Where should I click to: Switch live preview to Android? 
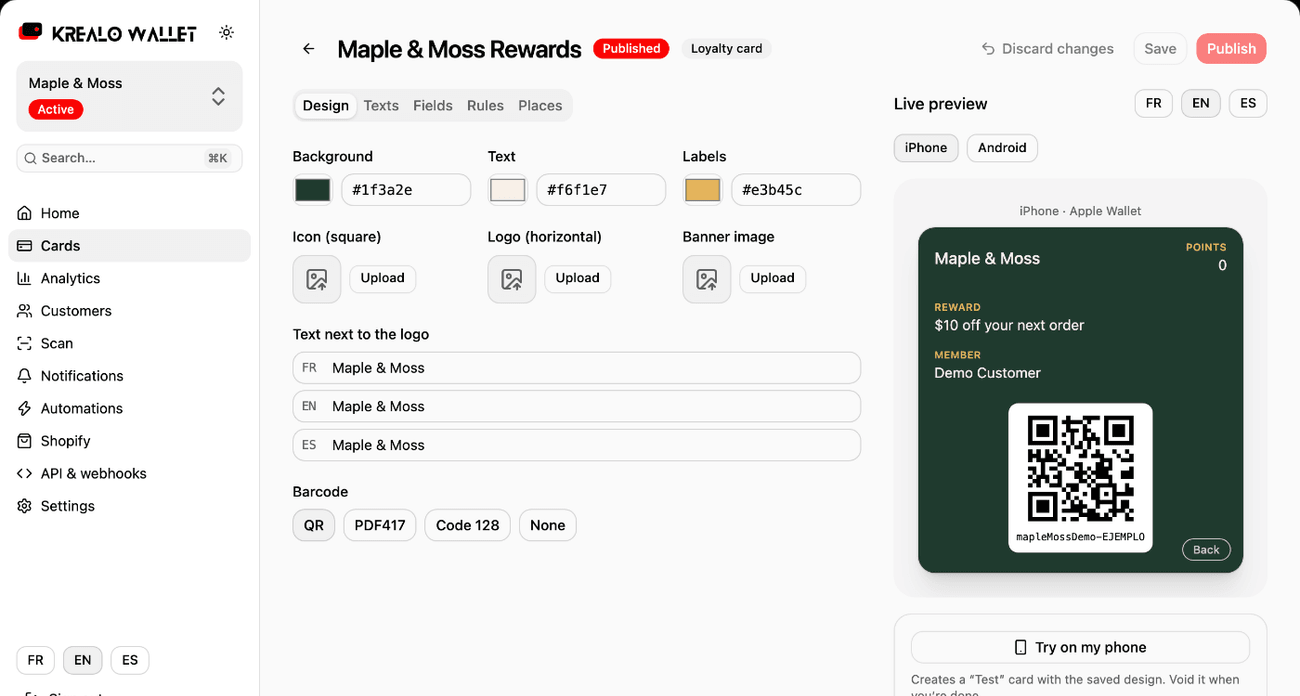pyautogui.click(x=1002, y=148)
